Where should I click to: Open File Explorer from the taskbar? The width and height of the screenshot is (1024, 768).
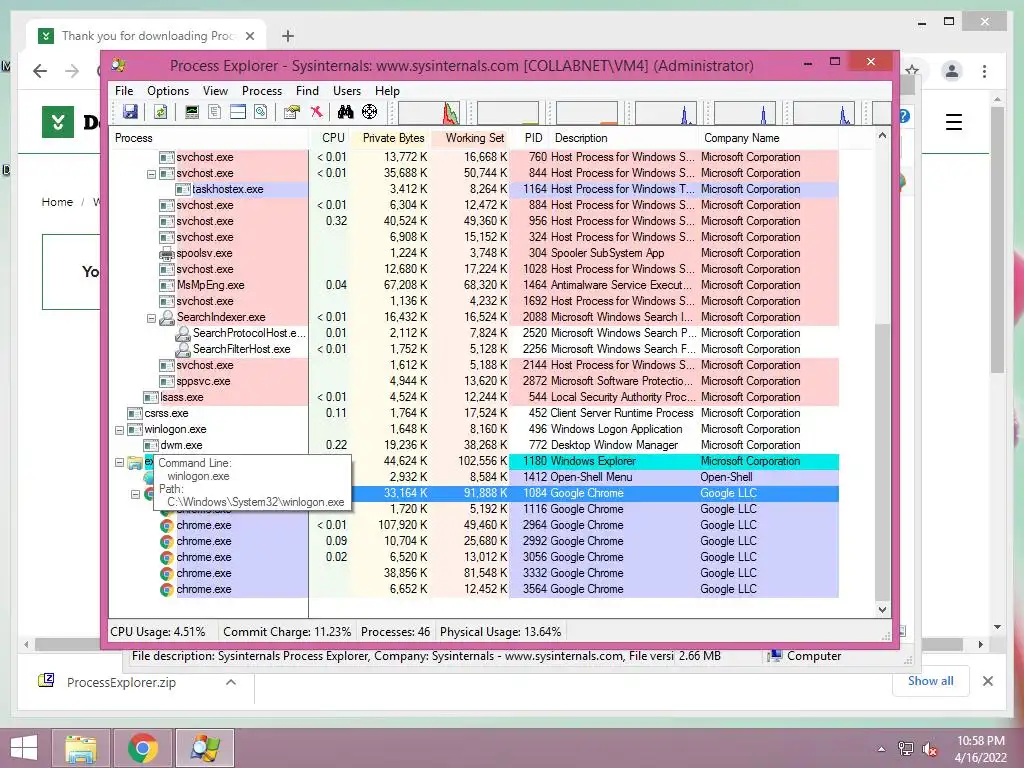(x=81, y=748)
